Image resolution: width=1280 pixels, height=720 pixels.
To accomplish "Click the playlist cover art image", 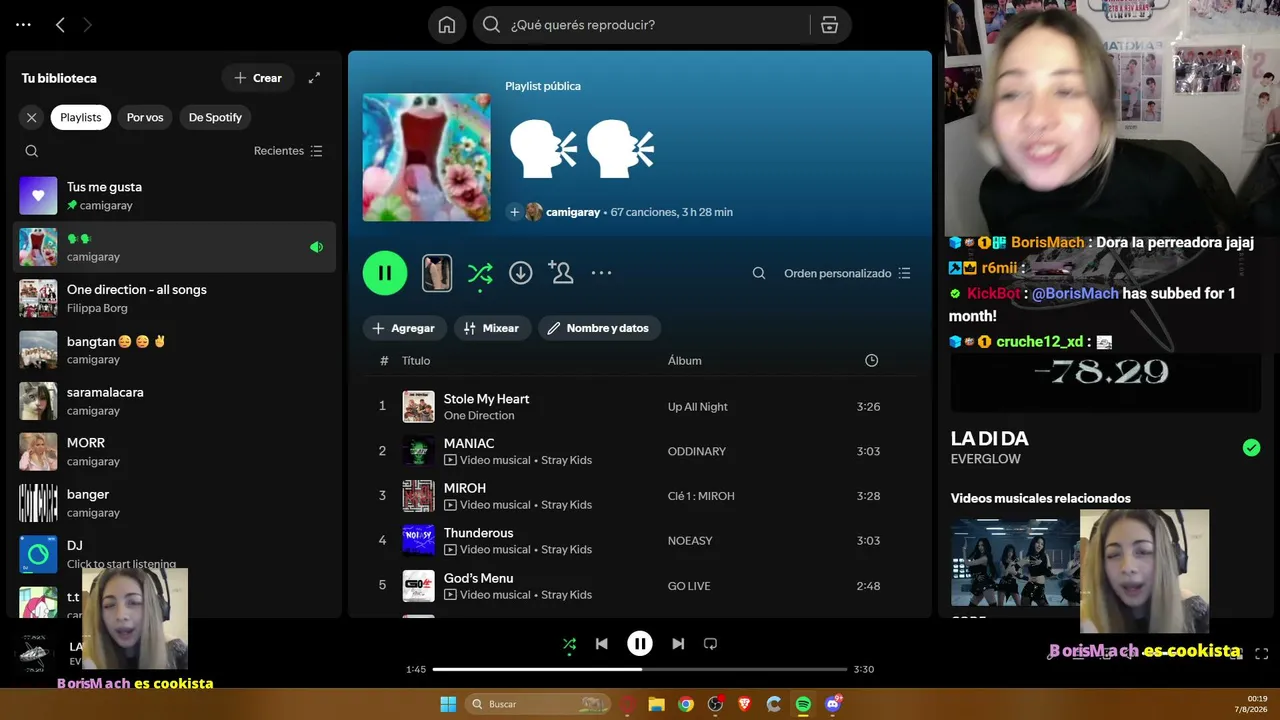I will [x=427, y=157].
